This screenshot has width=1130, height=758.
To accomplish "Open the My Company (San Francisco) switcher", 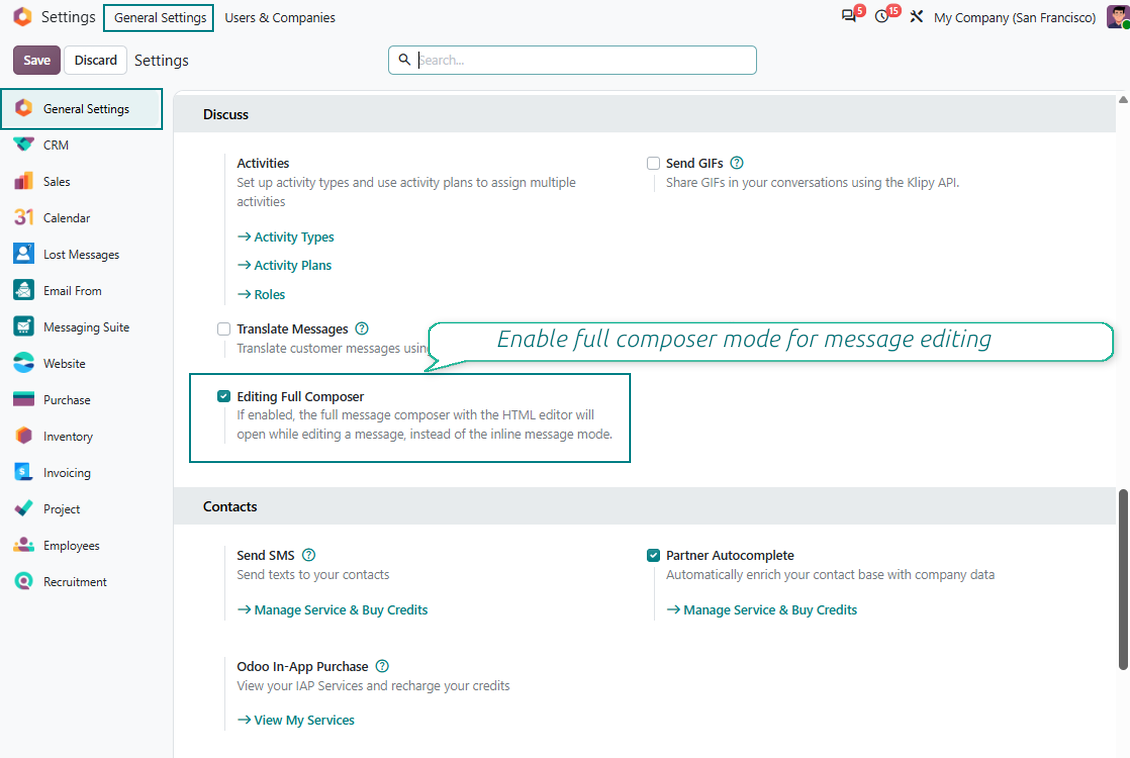I will point(1015,17).
